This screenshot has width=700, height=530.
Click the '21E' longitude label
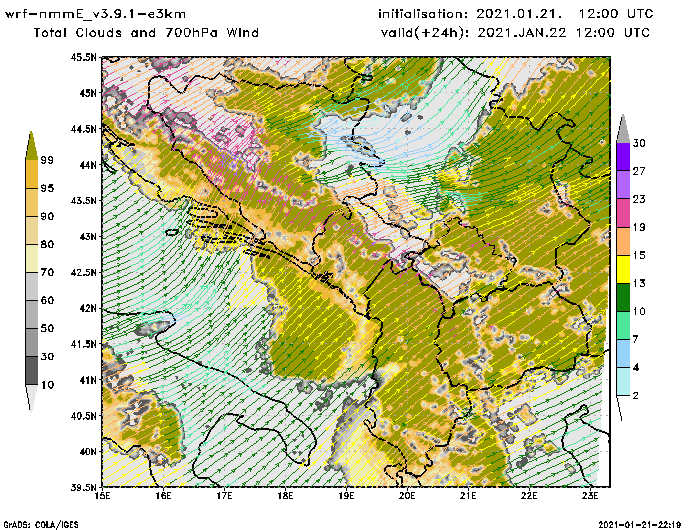(x=468, y=496)
